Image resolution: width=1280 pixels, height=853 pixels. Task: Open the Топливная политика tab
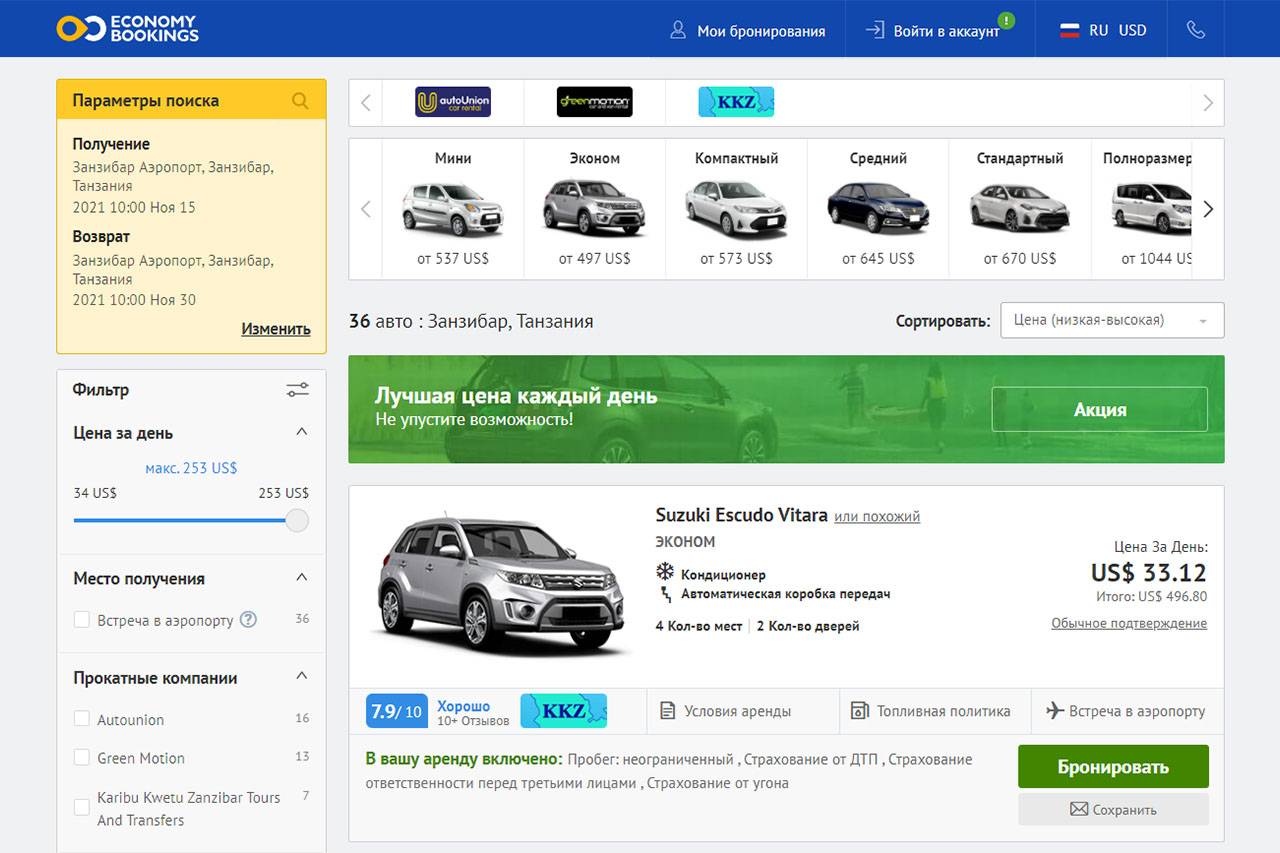(x=931, y=711)
